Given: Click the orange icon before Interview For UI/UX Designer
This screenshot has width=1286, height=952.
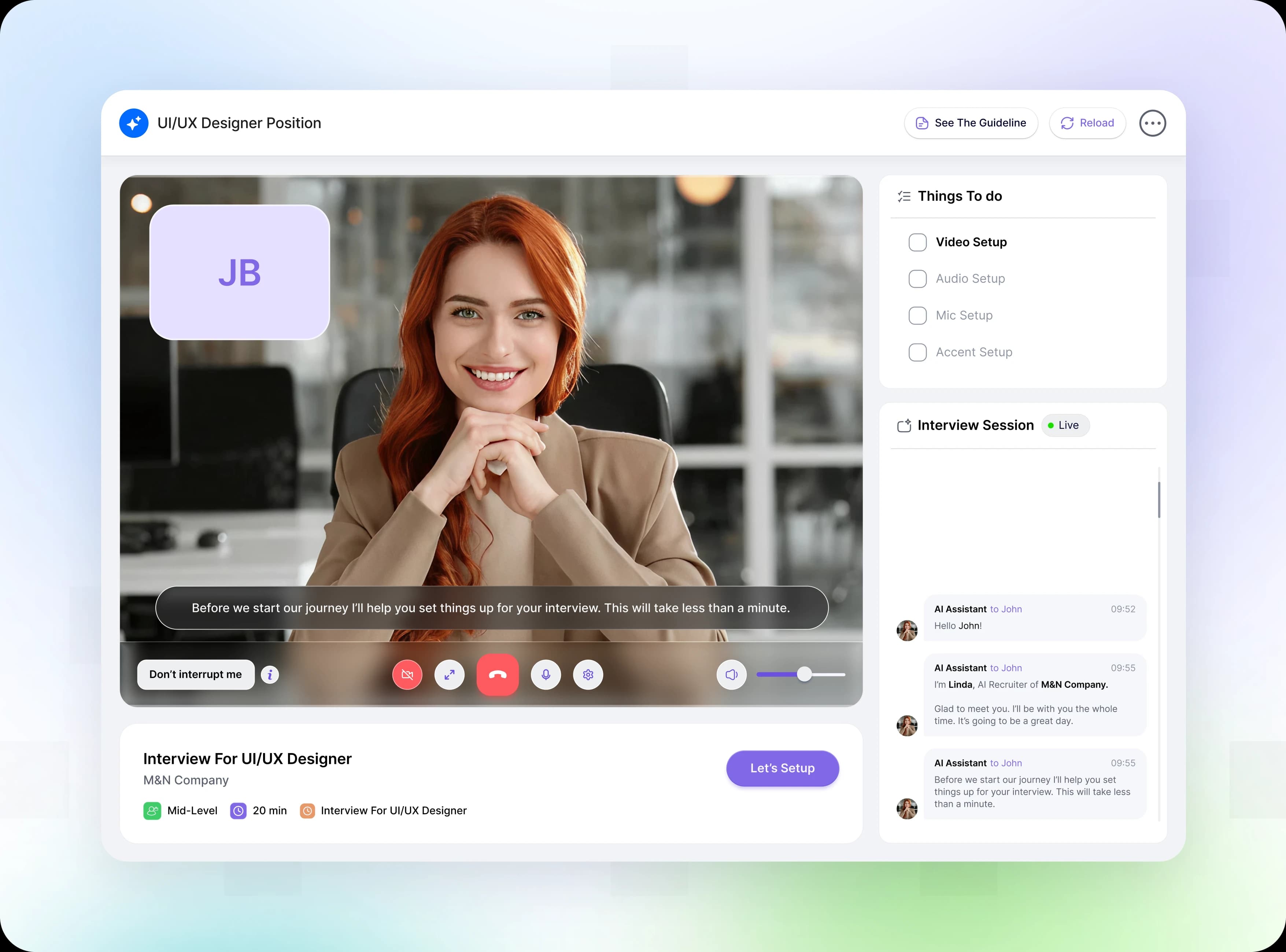Looking at the screenshot, I should coord(308,811).
